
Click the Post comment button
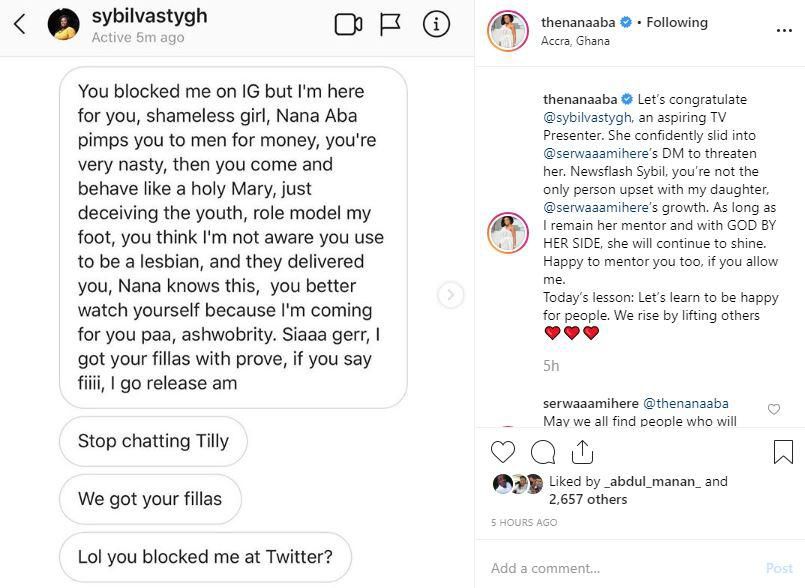(x=779, y=568)
